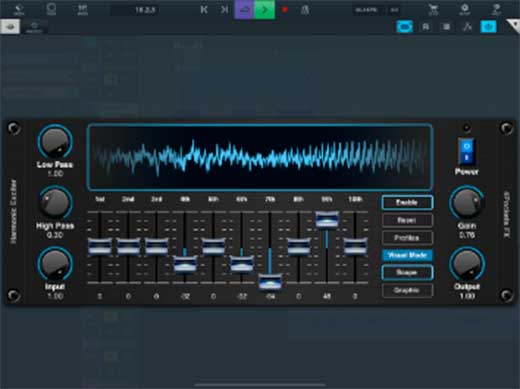The image size is (520, 389).
Task: Toggle the blue power icon in second row
Action: coord(488,27)
